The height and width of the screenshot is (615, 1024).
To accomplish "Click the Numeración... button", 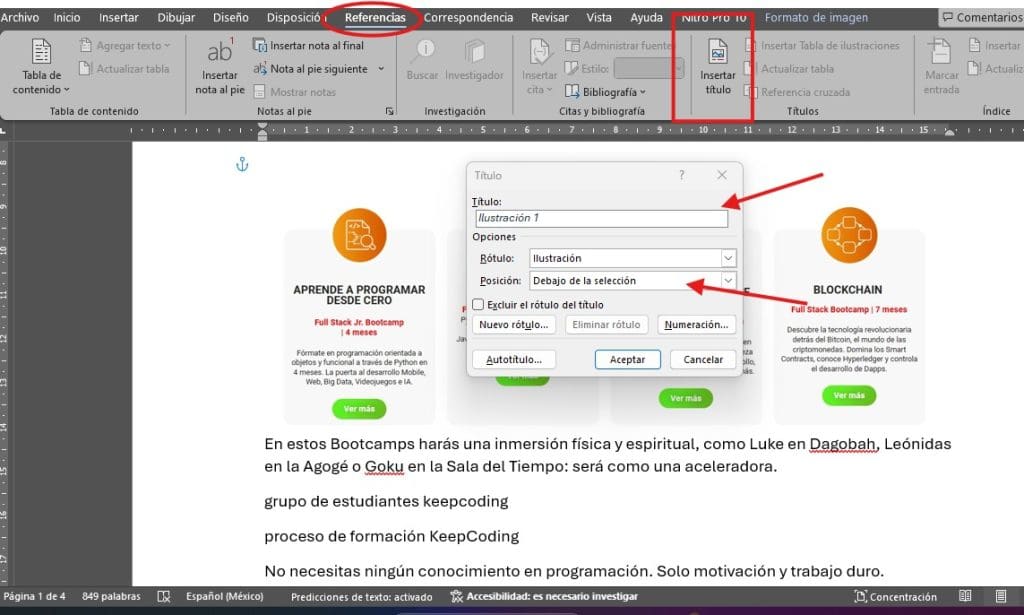I will pos(698,325).
